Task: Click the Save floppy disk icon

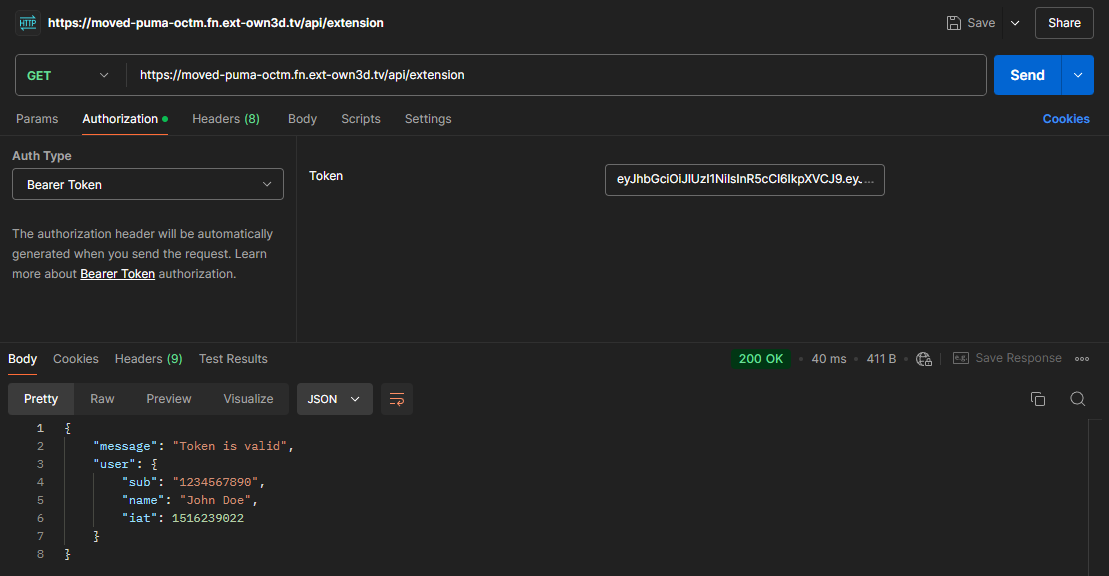Action: (954, 23)
